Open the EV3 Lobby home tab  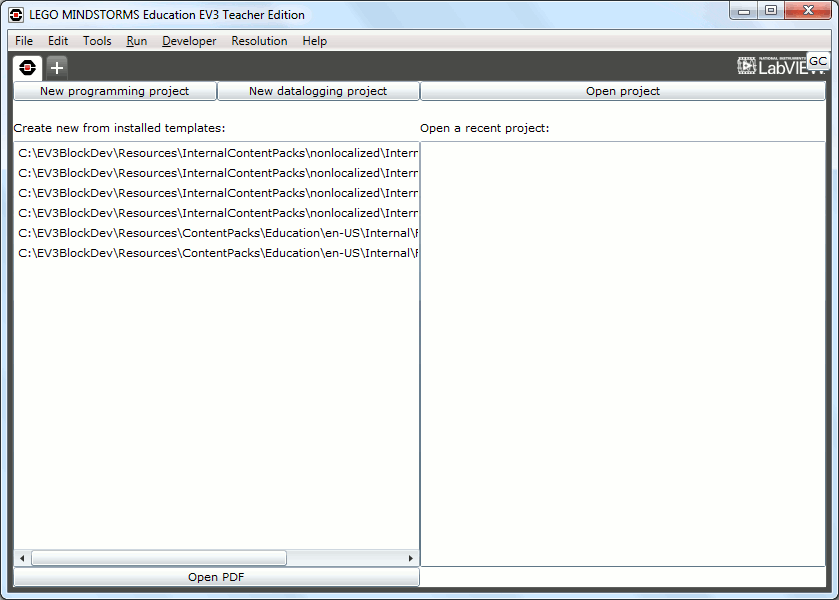(27, 68)
